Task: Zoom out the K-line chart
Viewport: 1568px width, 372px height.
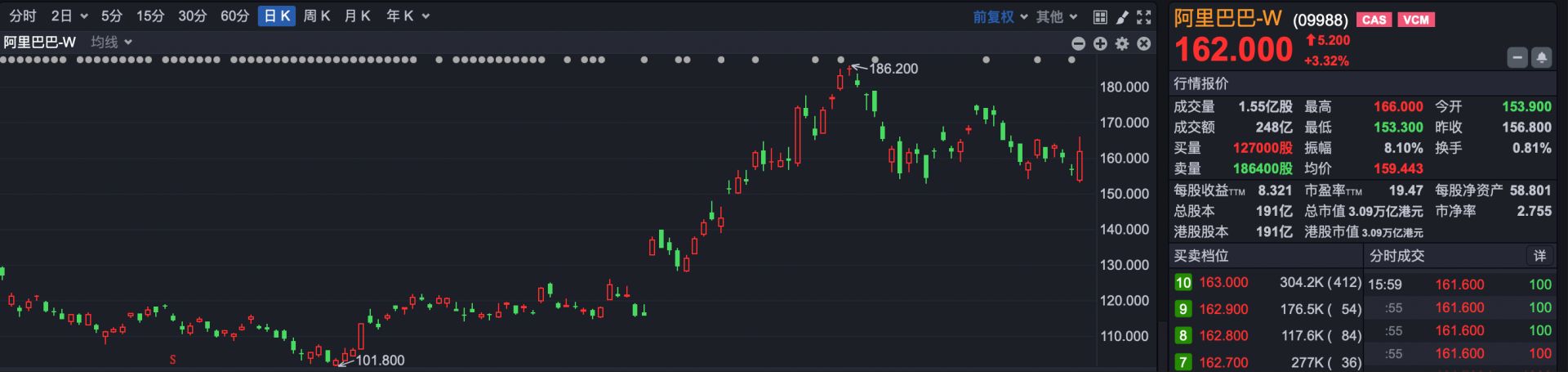Action: (x=1078, y=43)
